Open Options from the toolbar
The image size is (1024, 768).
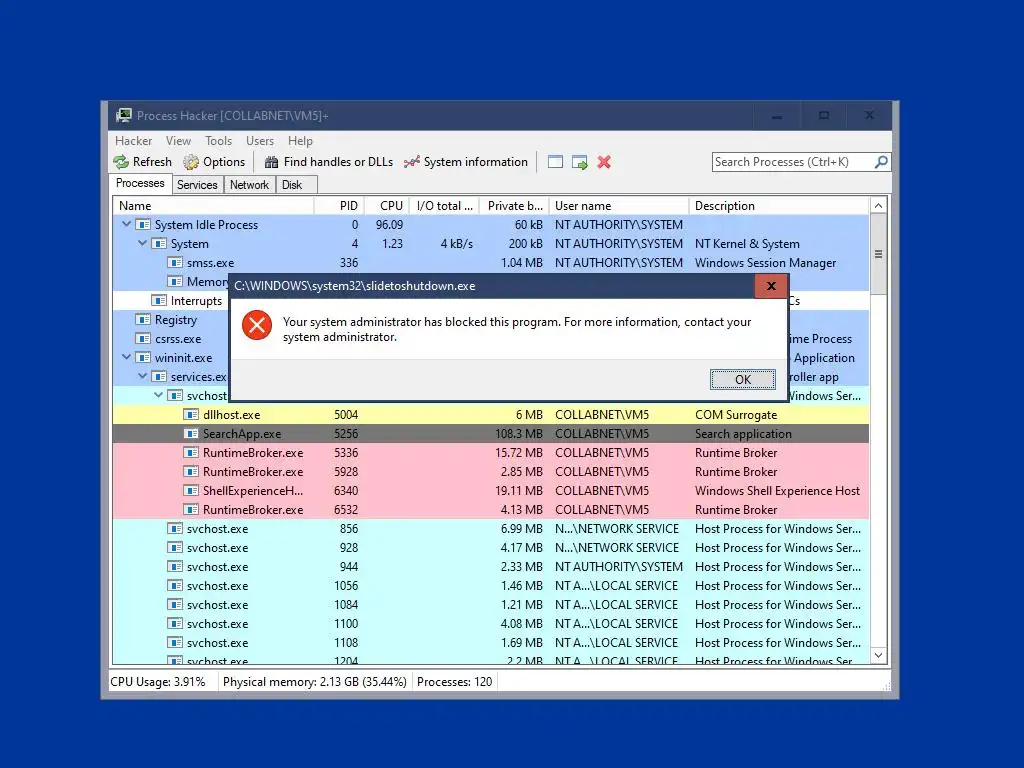click(214, 162)
